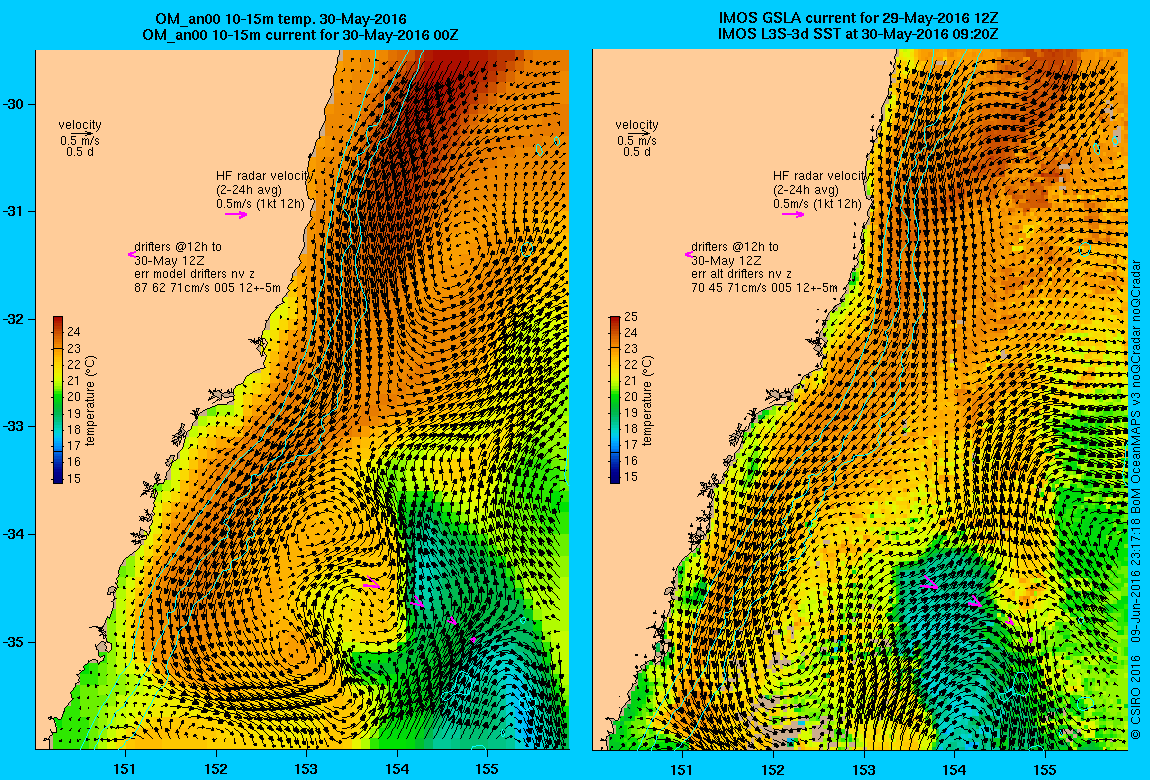Click 'HF radar velocity' text in right map
Viewport: 1150px width, 780px height.
coord(819,176)
